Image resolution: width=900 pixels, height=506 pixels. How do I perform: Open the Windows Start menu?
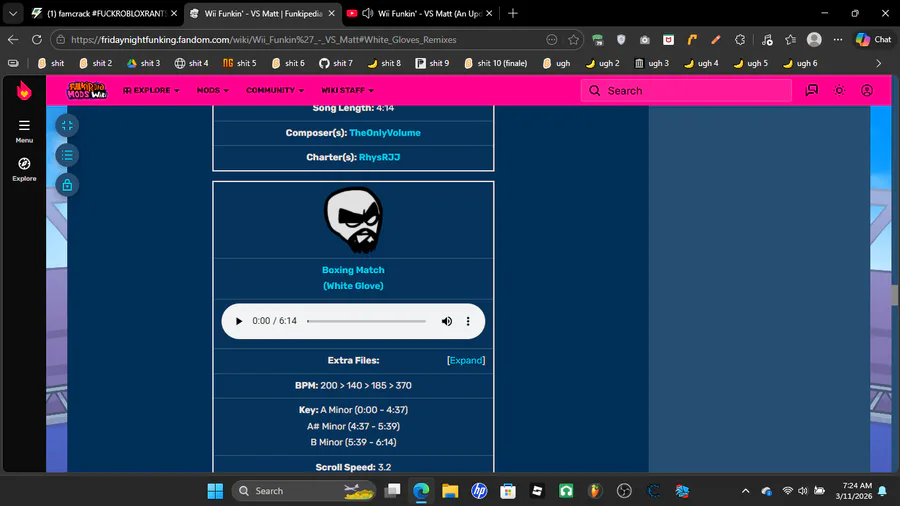click(x=215, y=491)
